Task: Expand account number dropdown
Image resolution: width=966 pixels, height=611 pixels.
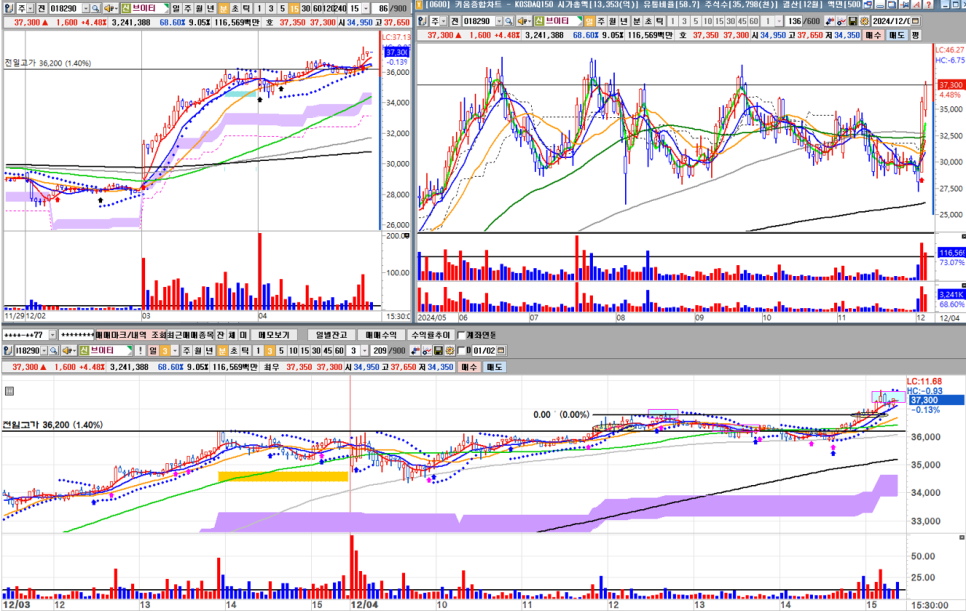Action: (x=52, y=335)
